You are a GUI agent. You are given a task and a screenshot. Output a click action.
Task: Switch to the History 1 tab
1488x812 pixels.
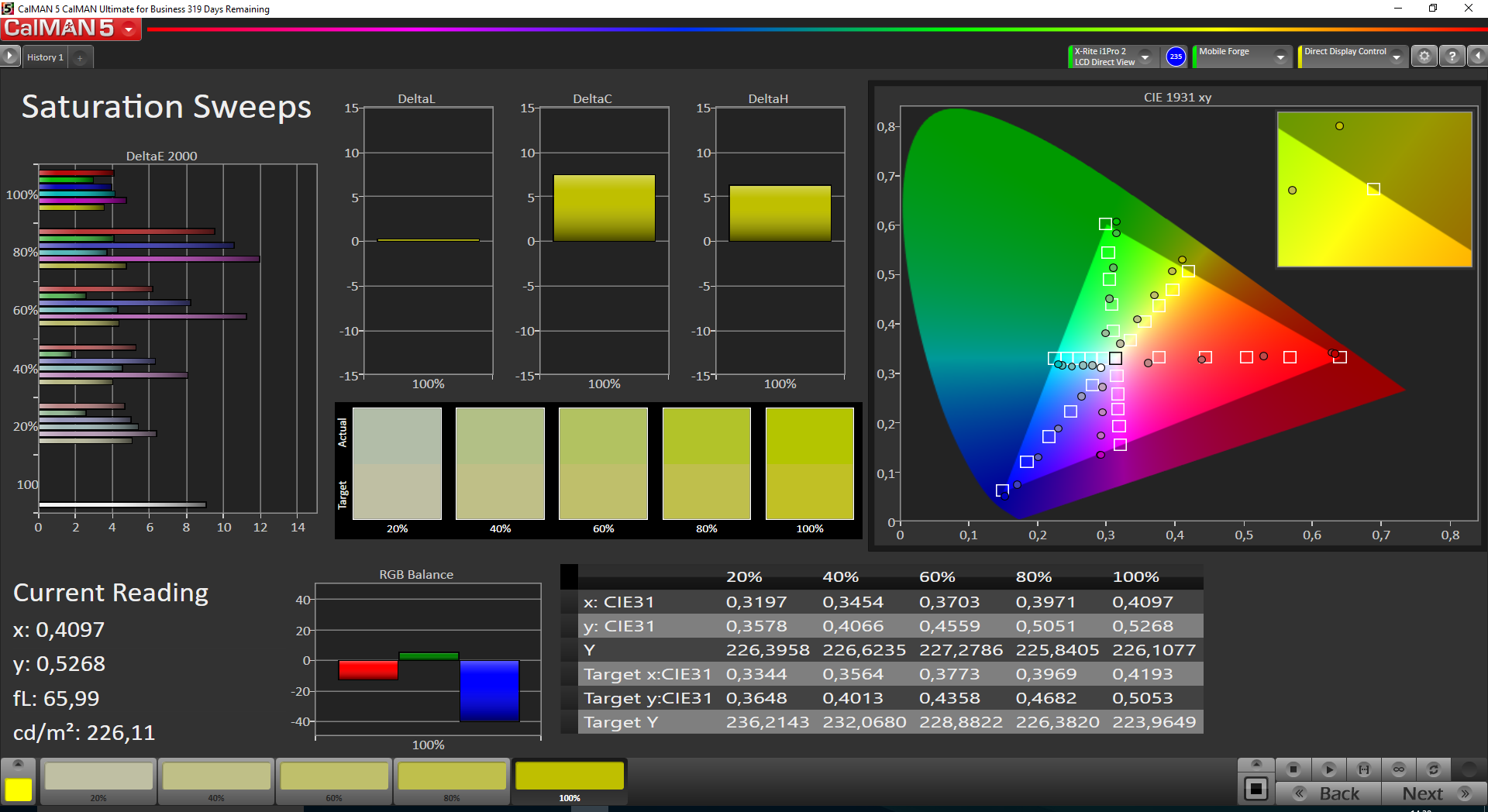(x=45, y=57)
